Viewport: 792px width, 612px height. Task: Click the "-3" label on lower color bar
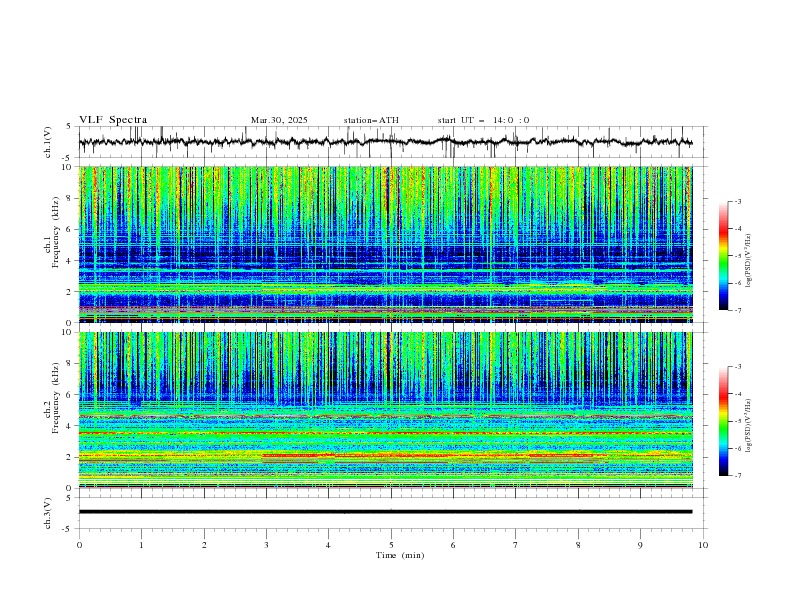coord(737,367)
